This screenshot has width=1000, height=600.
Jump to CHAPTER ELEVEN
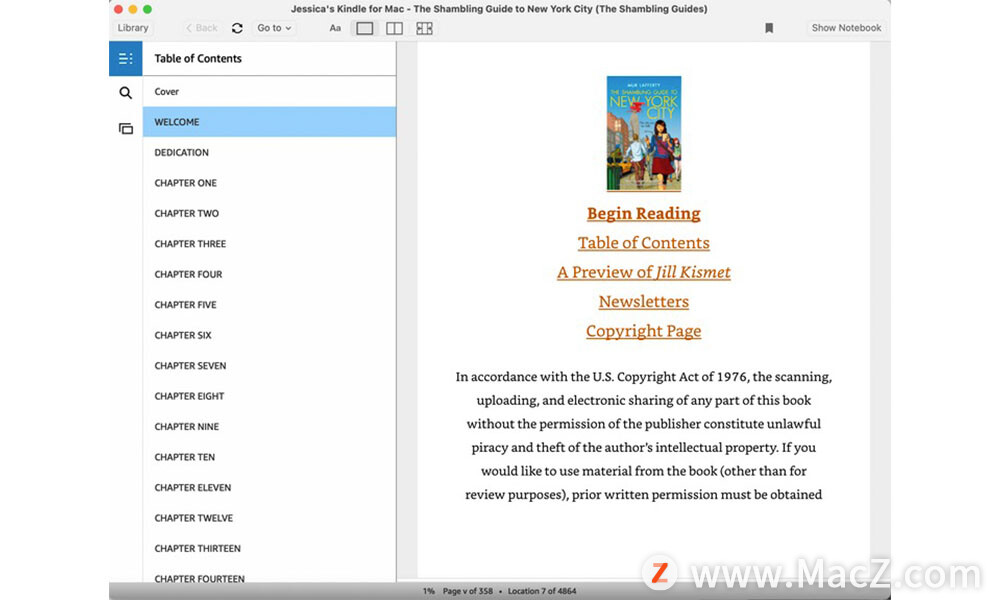coord(269,488)
